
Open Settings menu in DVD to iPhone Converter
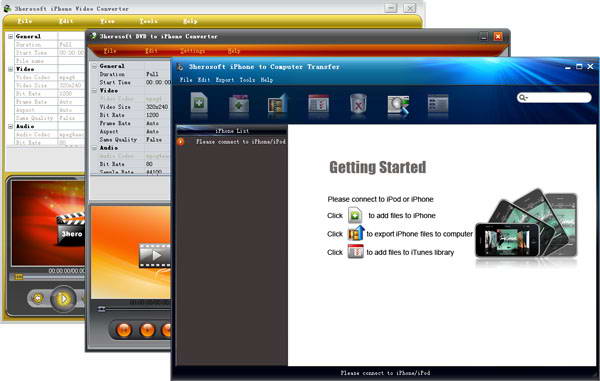192,50
